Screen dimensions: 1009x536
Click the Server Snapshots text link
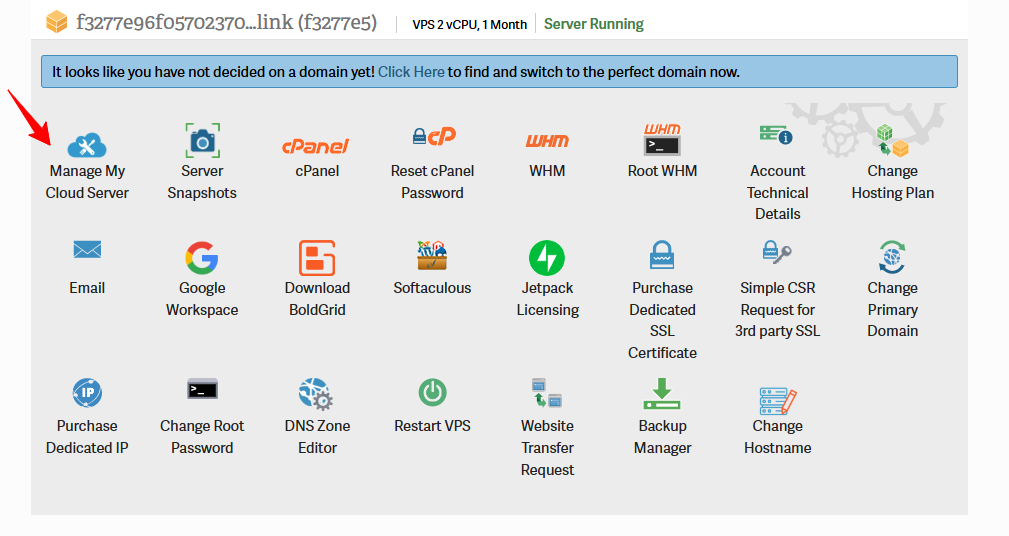(x=202, y=182)
